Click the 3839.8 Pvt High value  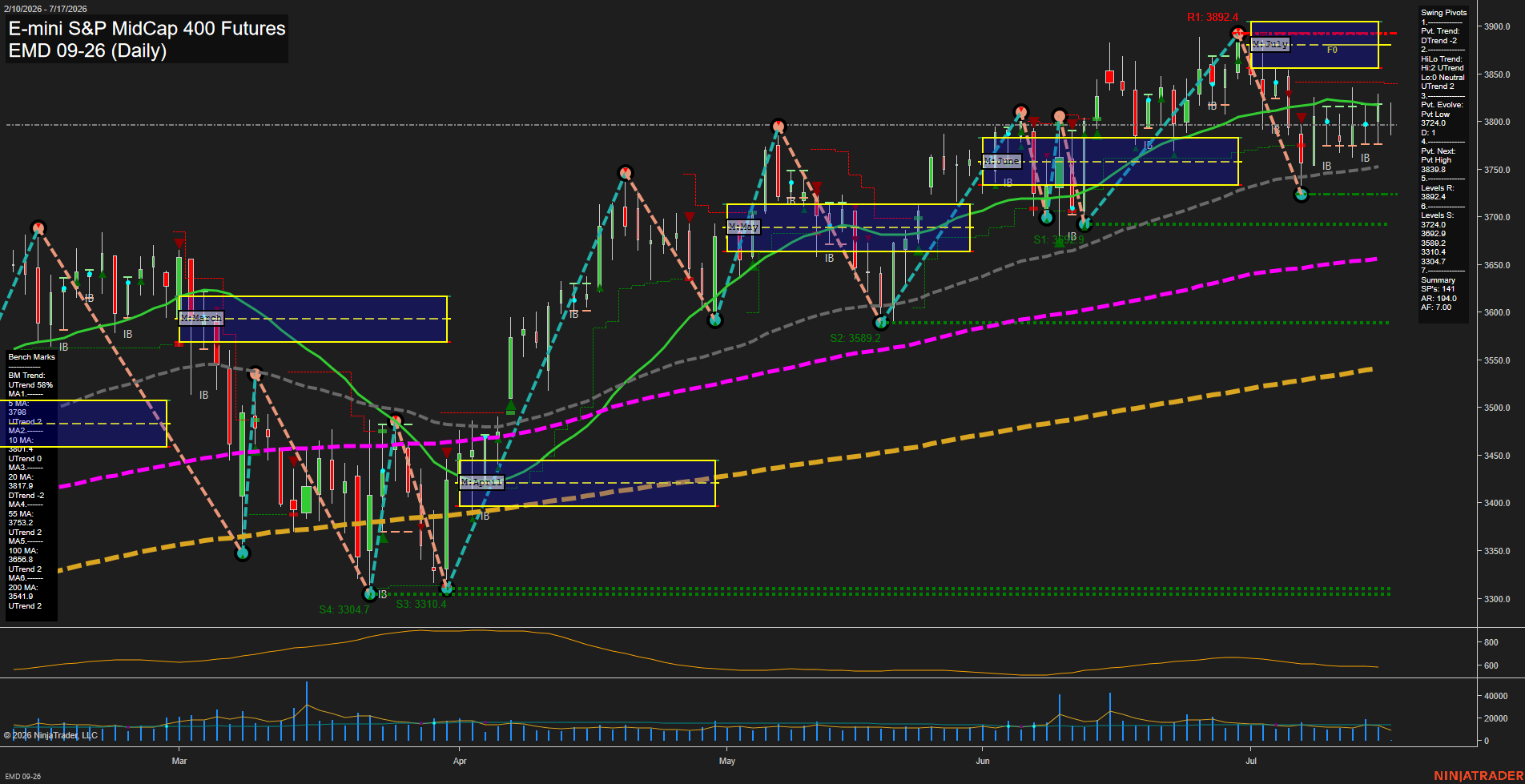click(x=1433, y=170)
